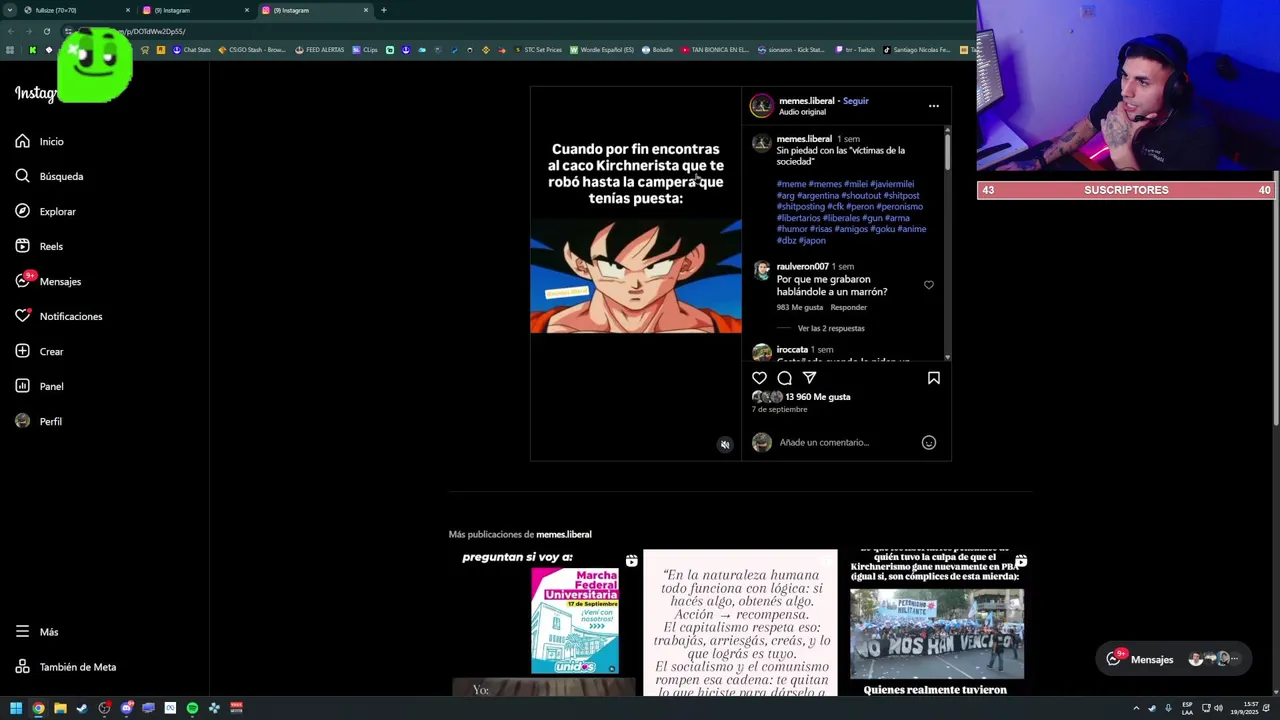The image size is (1280, 720).
Task: Expand the tab search dropdown
Action: click(9, 10)
